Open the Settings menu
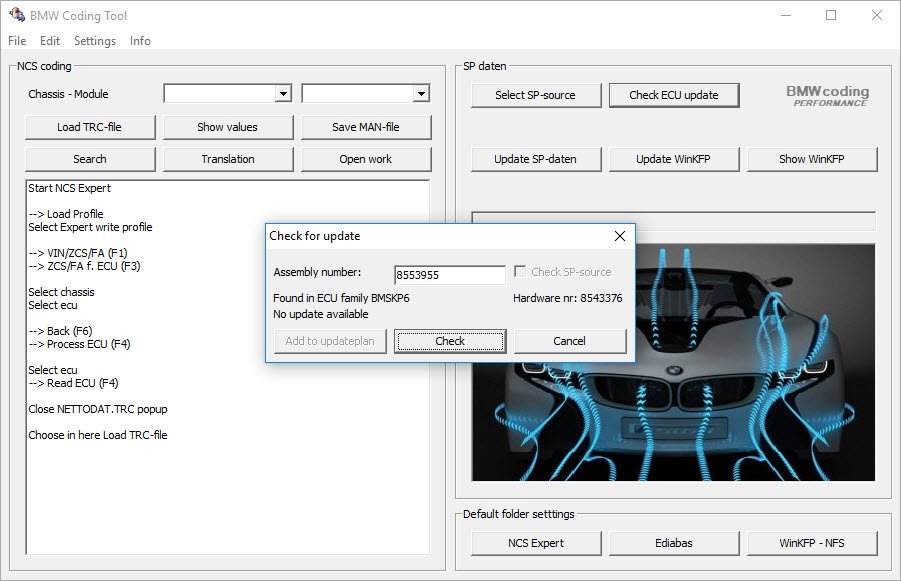 [94, 41]
